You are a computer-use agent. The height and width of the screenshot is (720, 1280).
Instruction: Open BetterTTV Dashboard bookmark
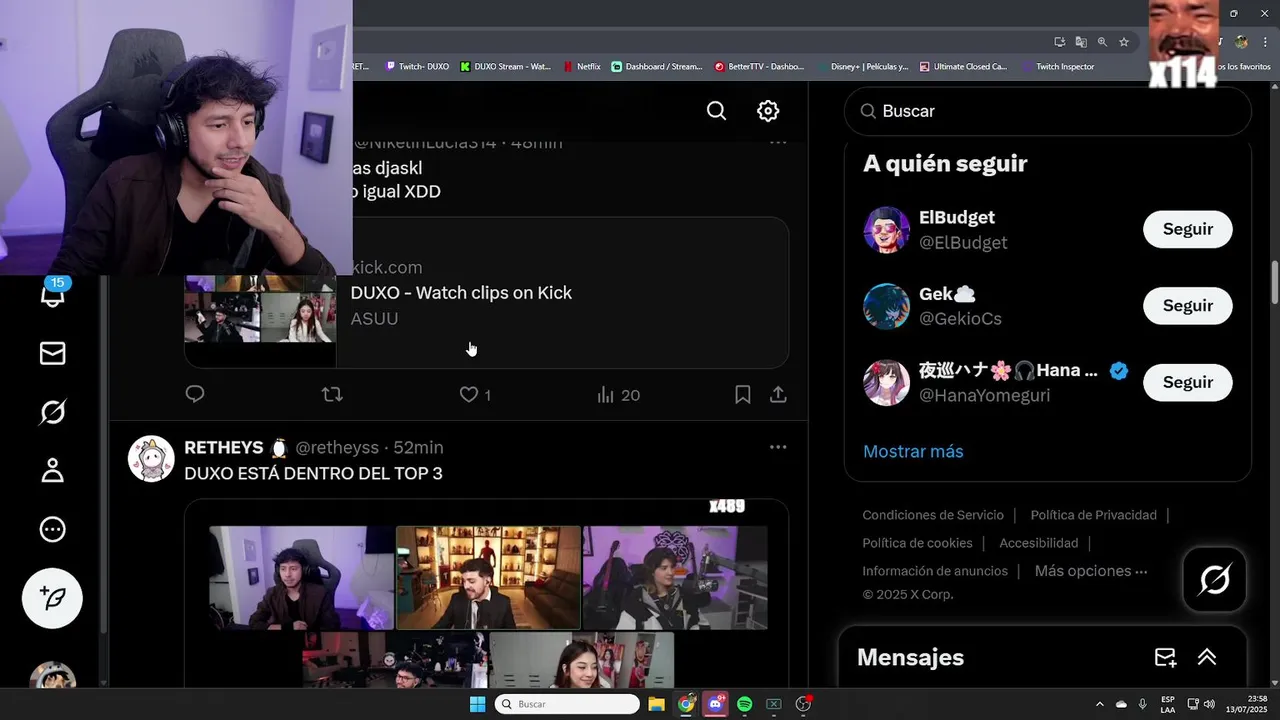(x=759, y=67)
